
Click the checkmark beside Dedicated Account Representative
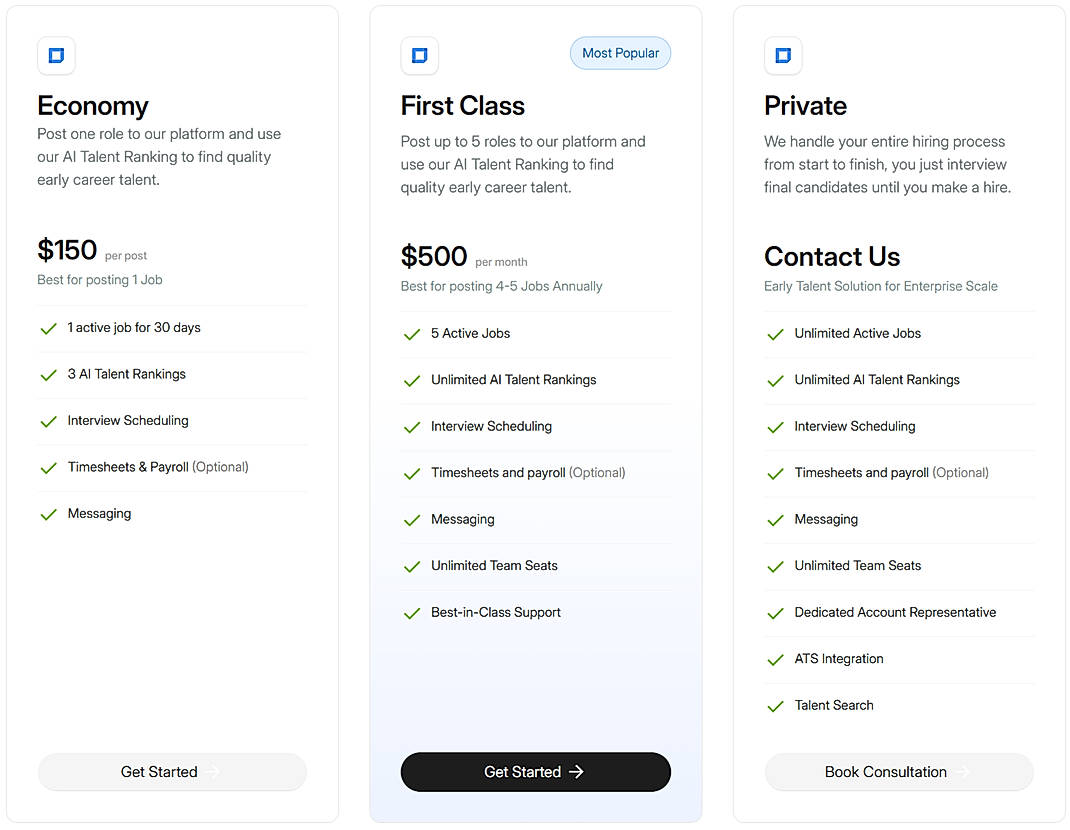click(775, 612)
